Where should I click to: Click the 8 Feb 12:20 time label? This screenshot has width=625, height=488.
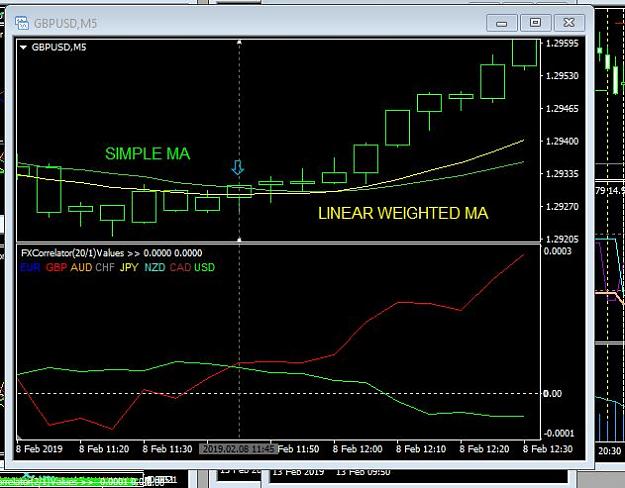pyautogui.click(x=484, y=449)
